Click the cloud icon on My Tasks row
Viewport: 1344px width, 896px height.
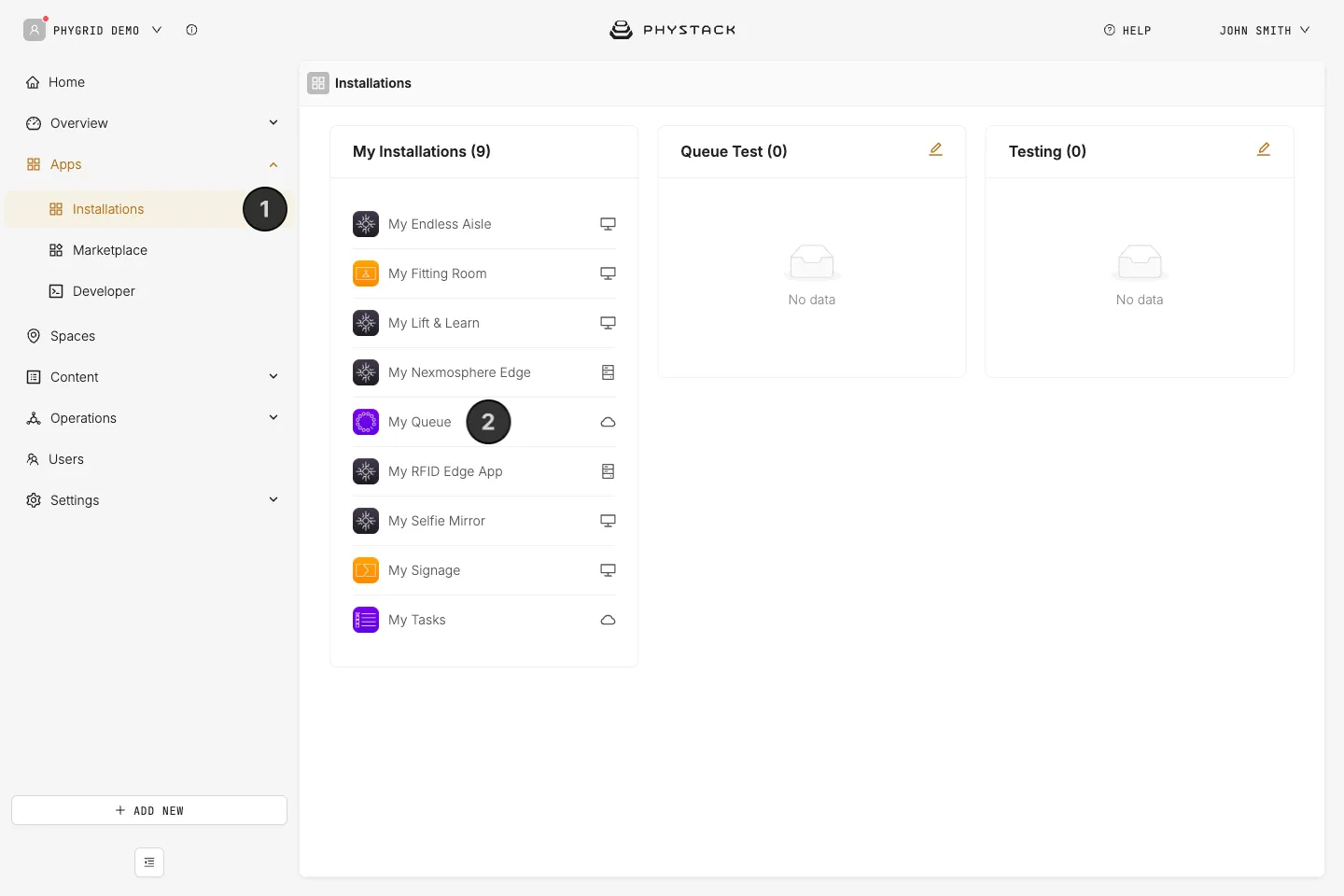click(x=608, y=620)
